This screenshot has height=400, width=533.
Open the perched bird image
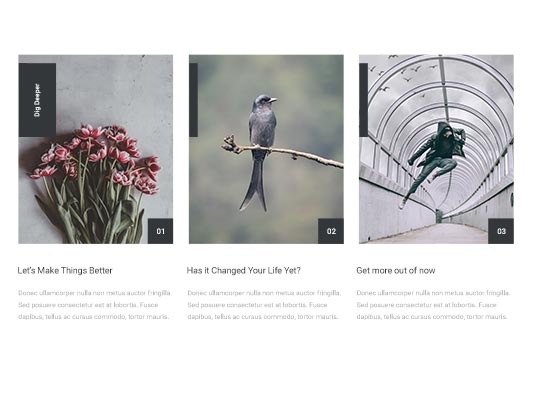[x=266, y=149]
